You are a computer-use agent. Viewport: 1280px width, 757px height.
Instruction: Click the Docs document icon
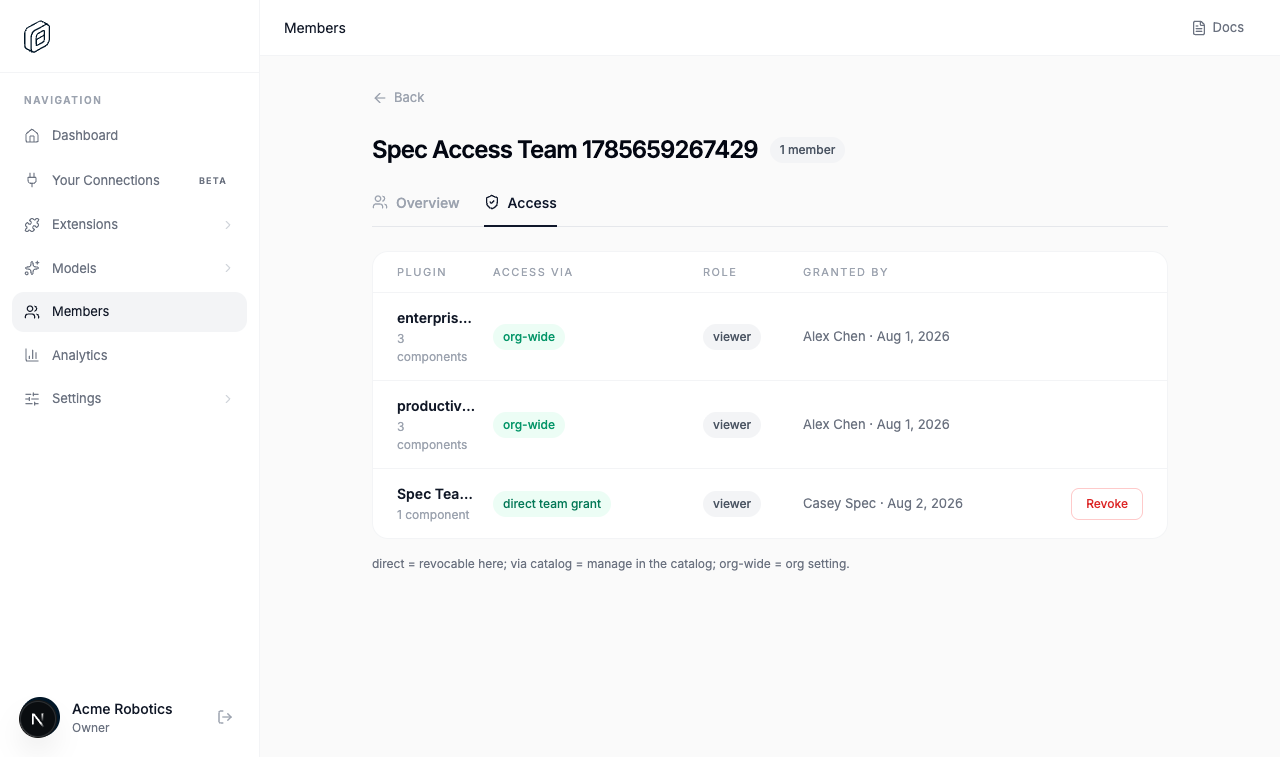coord(1199,28)
